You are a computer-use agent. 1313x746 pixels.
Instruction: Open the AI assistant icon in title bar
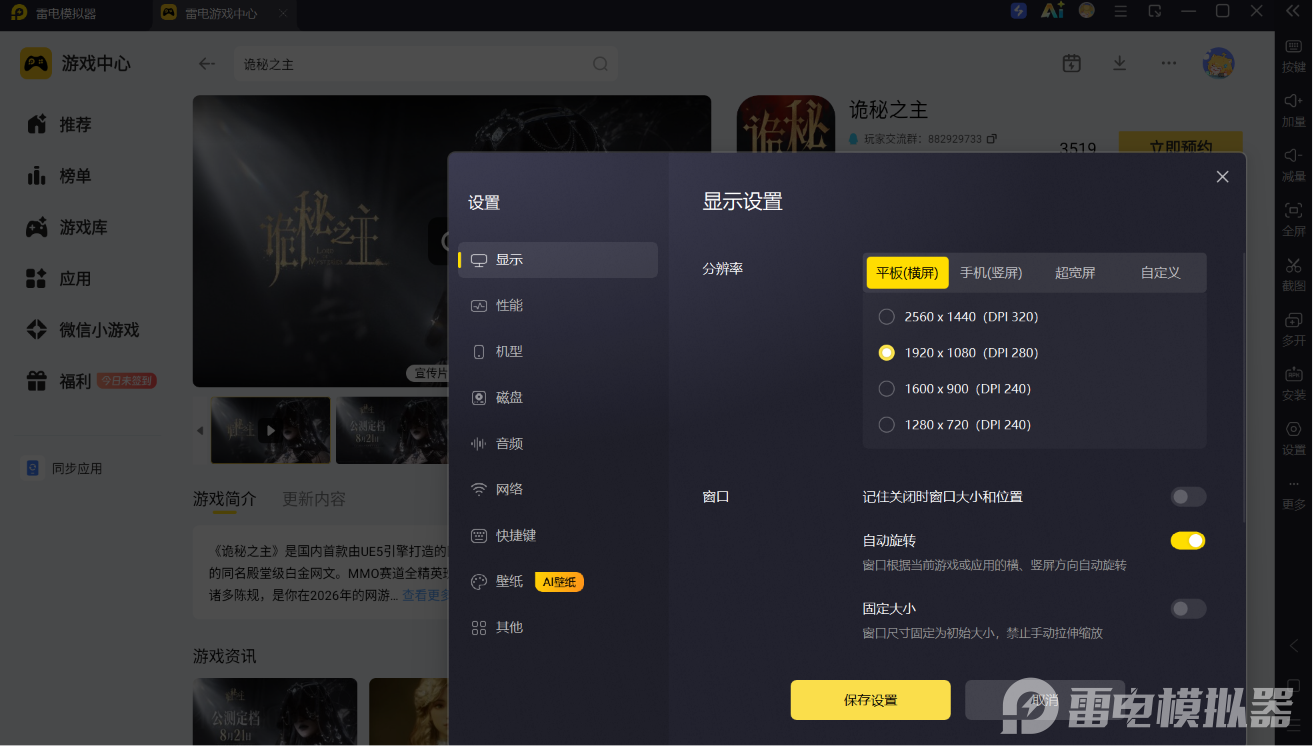click(x=1052, y=11)
